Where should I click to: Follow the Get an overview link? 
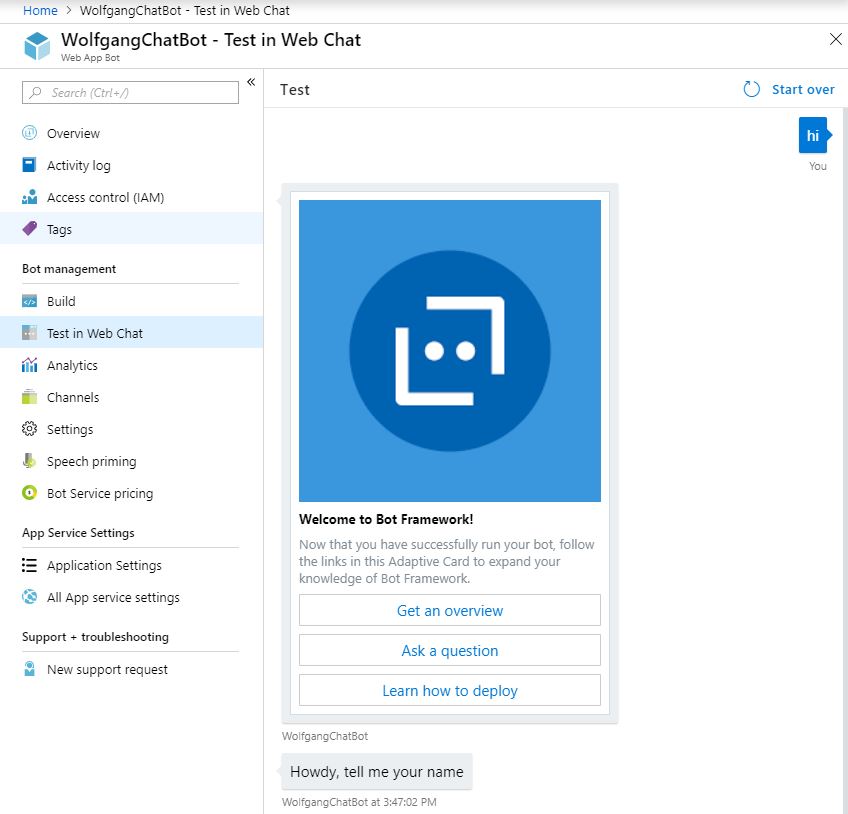pos(449,610)
